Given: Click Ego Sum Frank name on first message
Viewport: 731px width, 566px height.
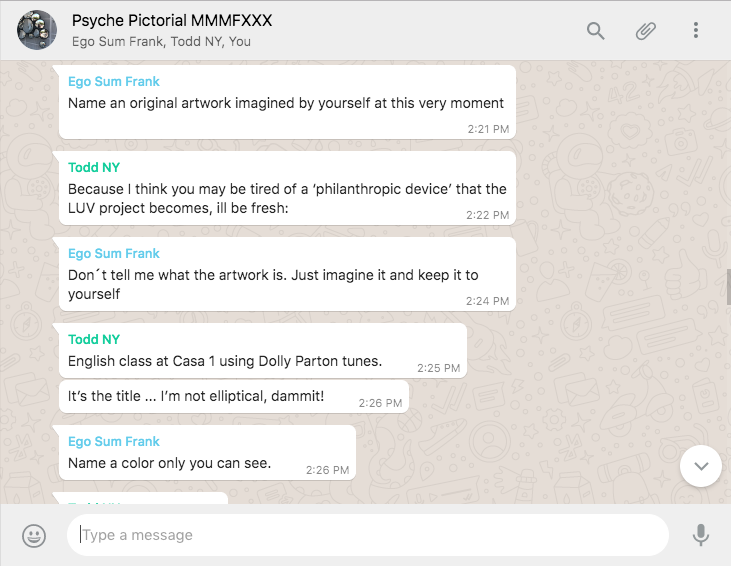Looking at the screenshot, I should 113,82.
